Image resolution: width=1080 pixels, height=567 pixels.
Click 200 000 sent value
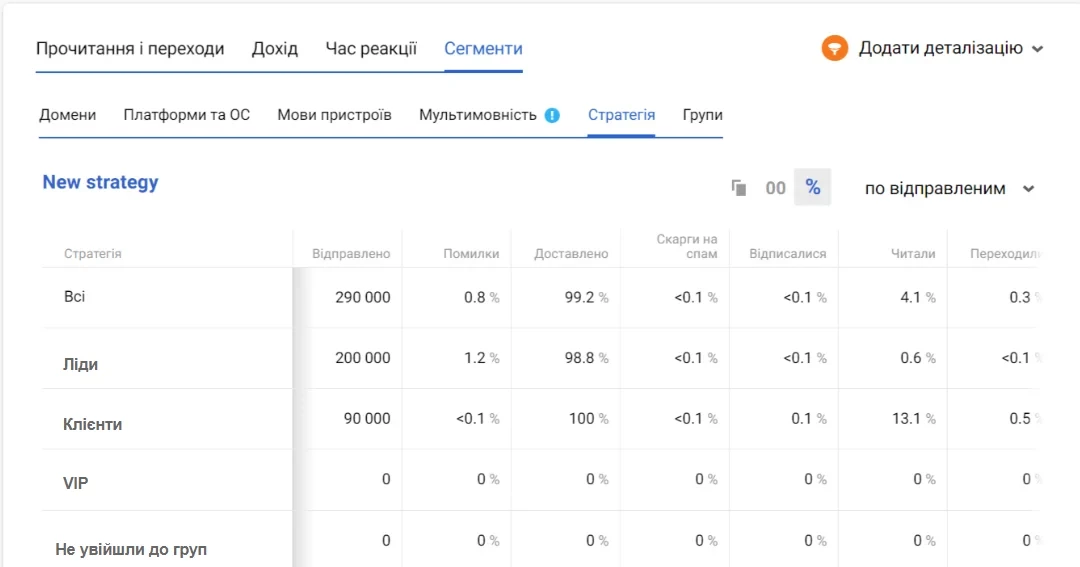click(x=363, y=358)
